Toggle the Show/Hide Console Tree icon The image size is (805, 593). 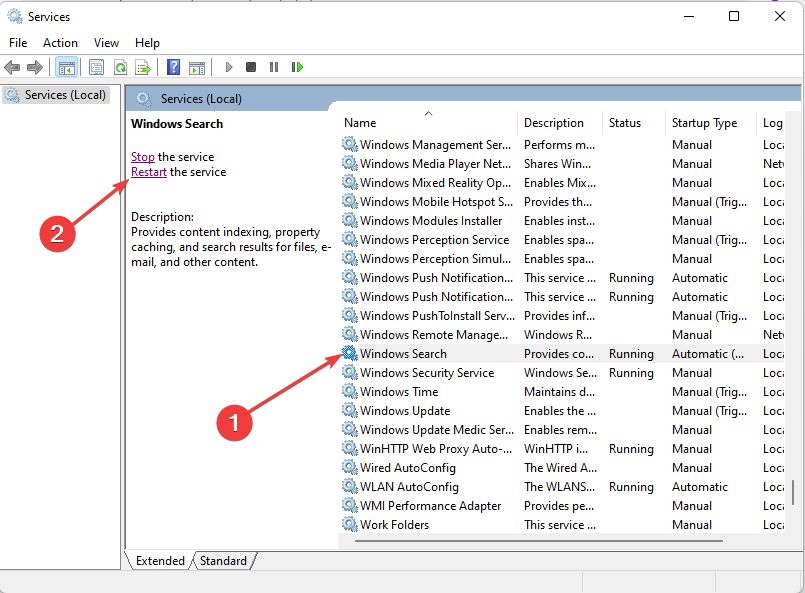[x=66, y=67]
